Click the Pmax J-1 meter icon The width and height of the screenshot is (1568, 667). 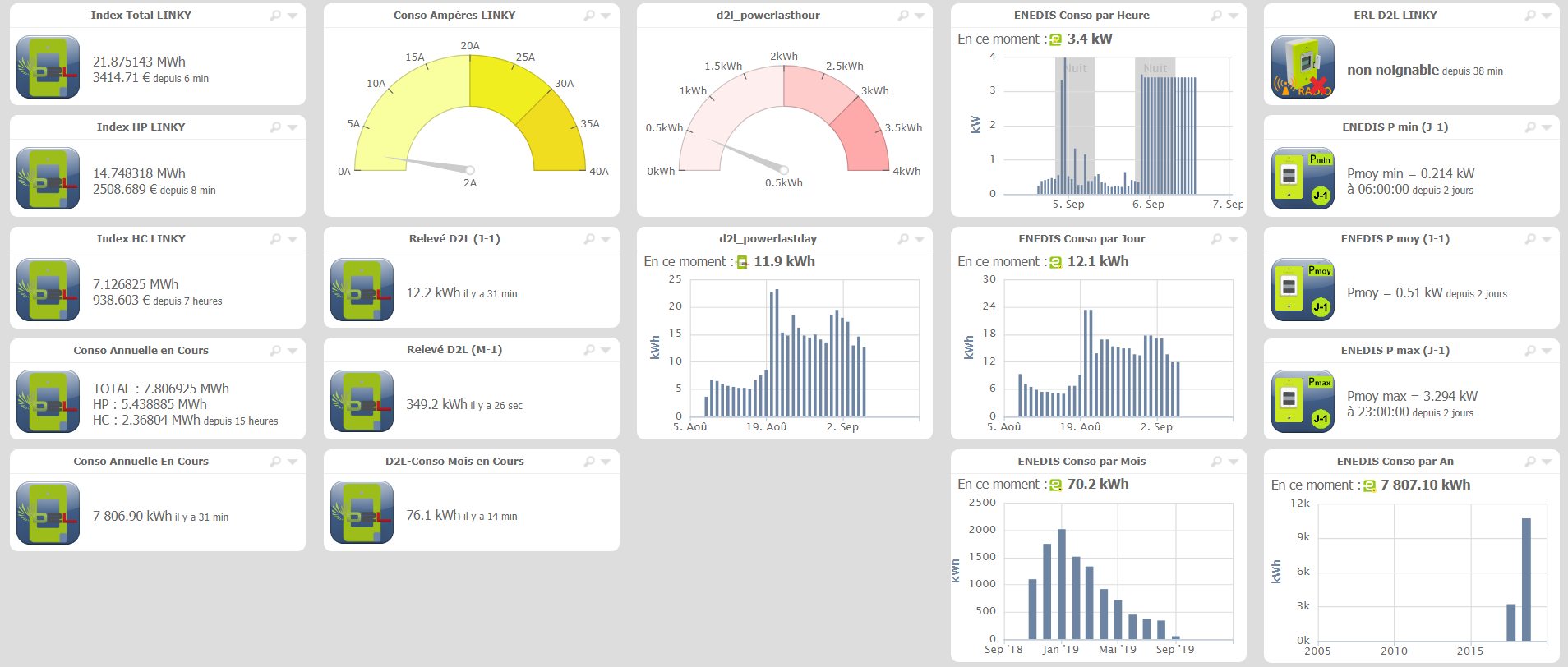(x=1303, y=402)
